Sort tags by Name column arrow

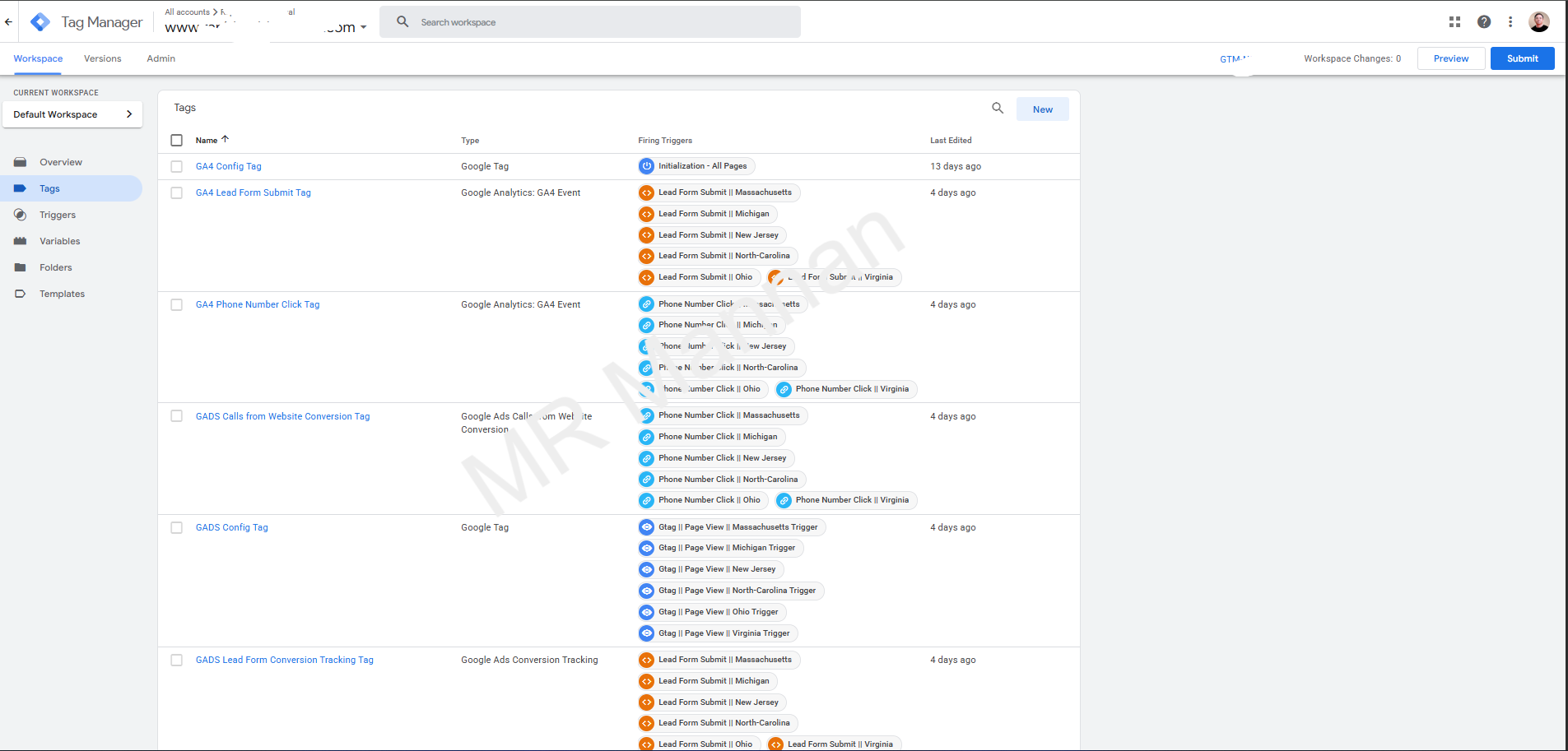225,140
